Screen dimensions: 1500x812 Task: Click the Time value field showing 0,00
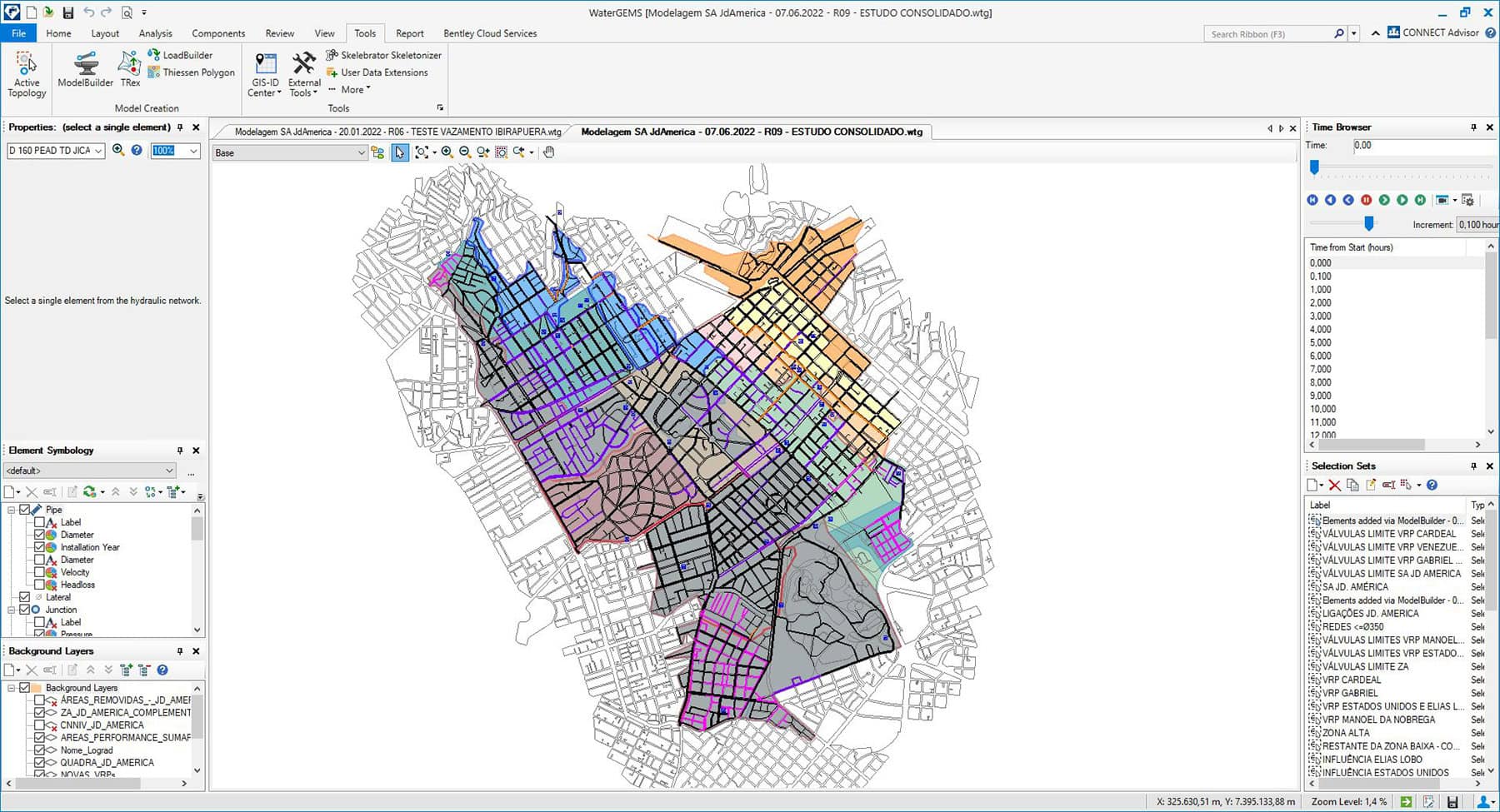(1424, 146)
